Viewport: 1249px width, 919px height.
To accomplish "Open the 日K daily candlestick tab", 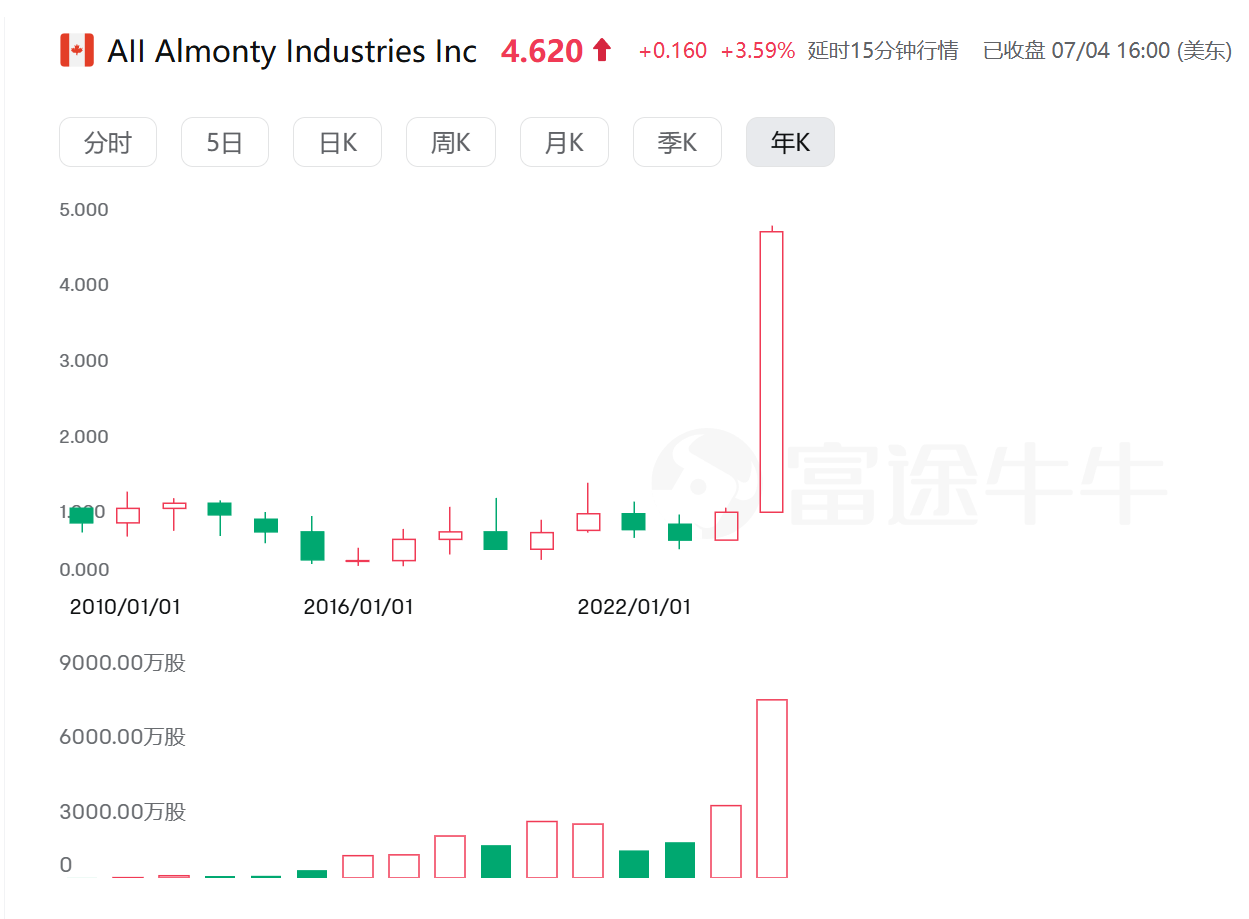I will click(338, 143).
